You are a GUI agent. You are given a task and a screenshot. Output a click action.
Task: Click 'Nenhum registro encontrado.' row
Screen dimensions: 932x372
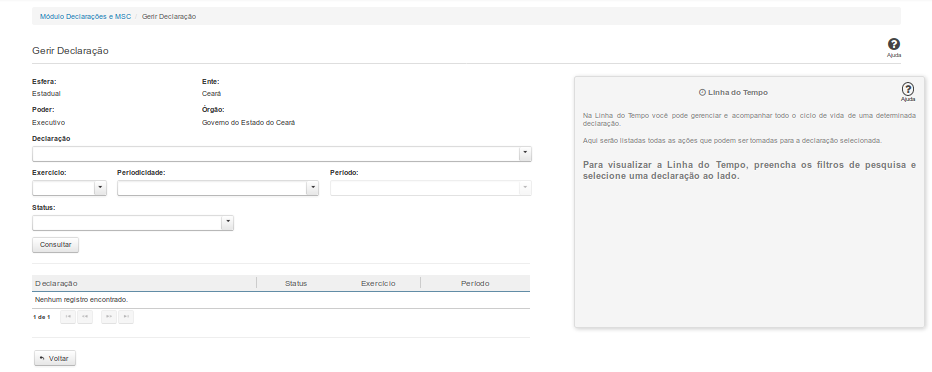[x=281, y=300]
